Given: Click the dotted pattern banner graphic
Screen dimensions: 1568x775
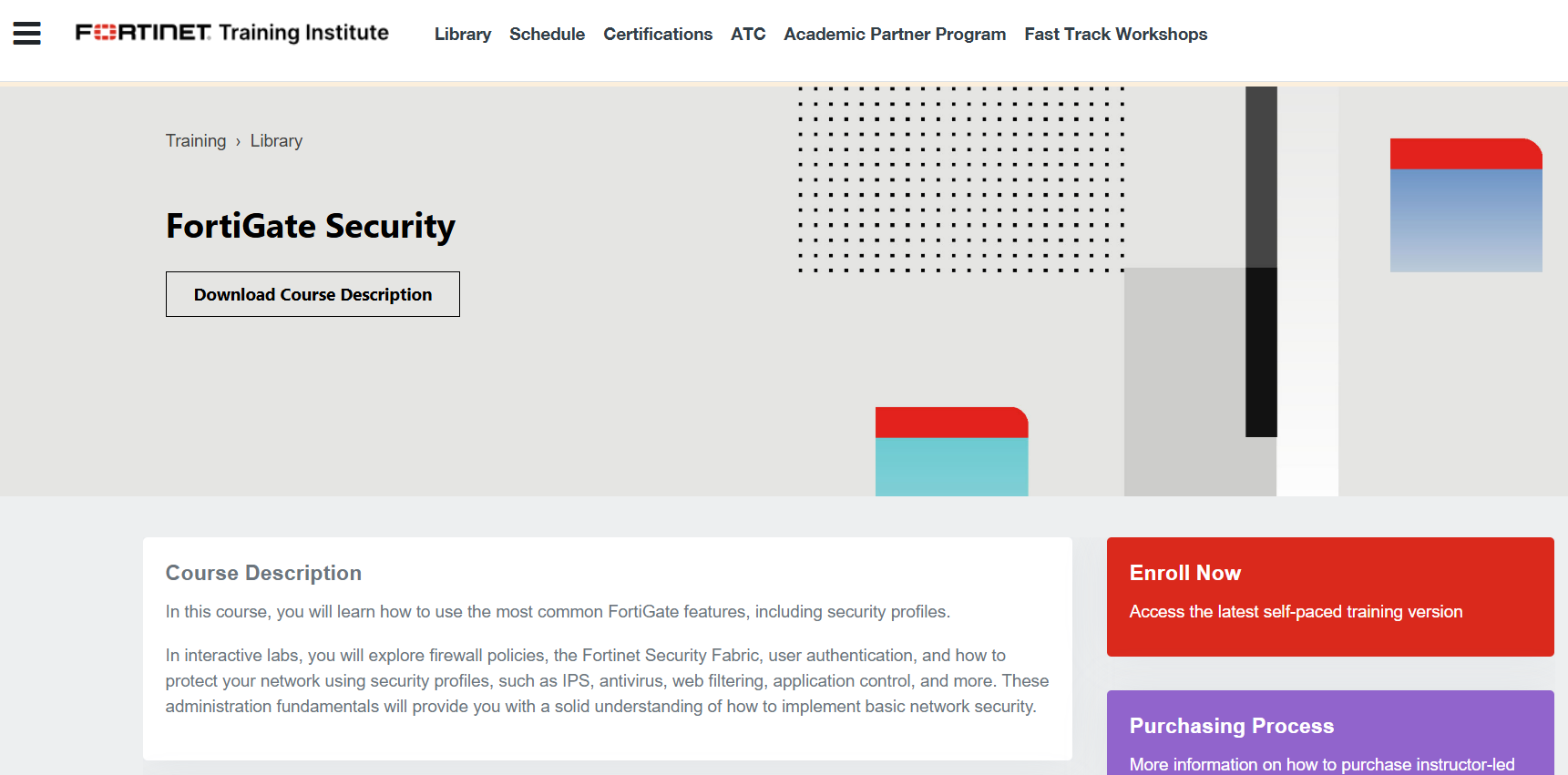Looking at the screenshot, I should point(961,179).
